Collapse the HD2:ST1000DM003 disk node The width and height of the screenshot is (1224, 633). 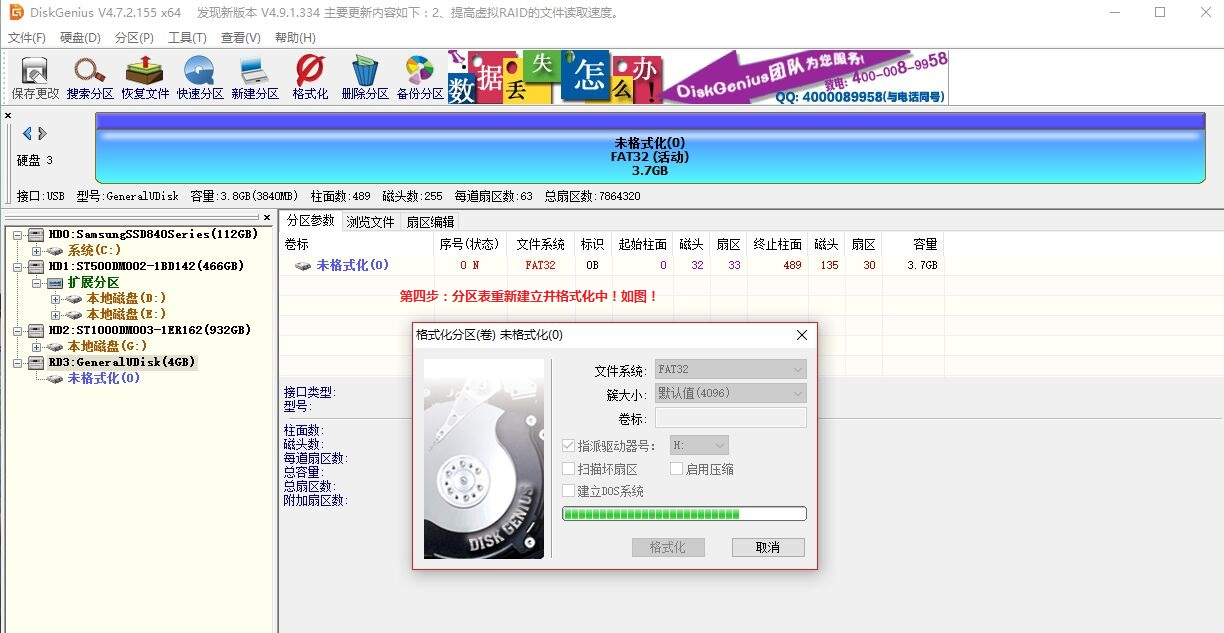coord(17,330)
